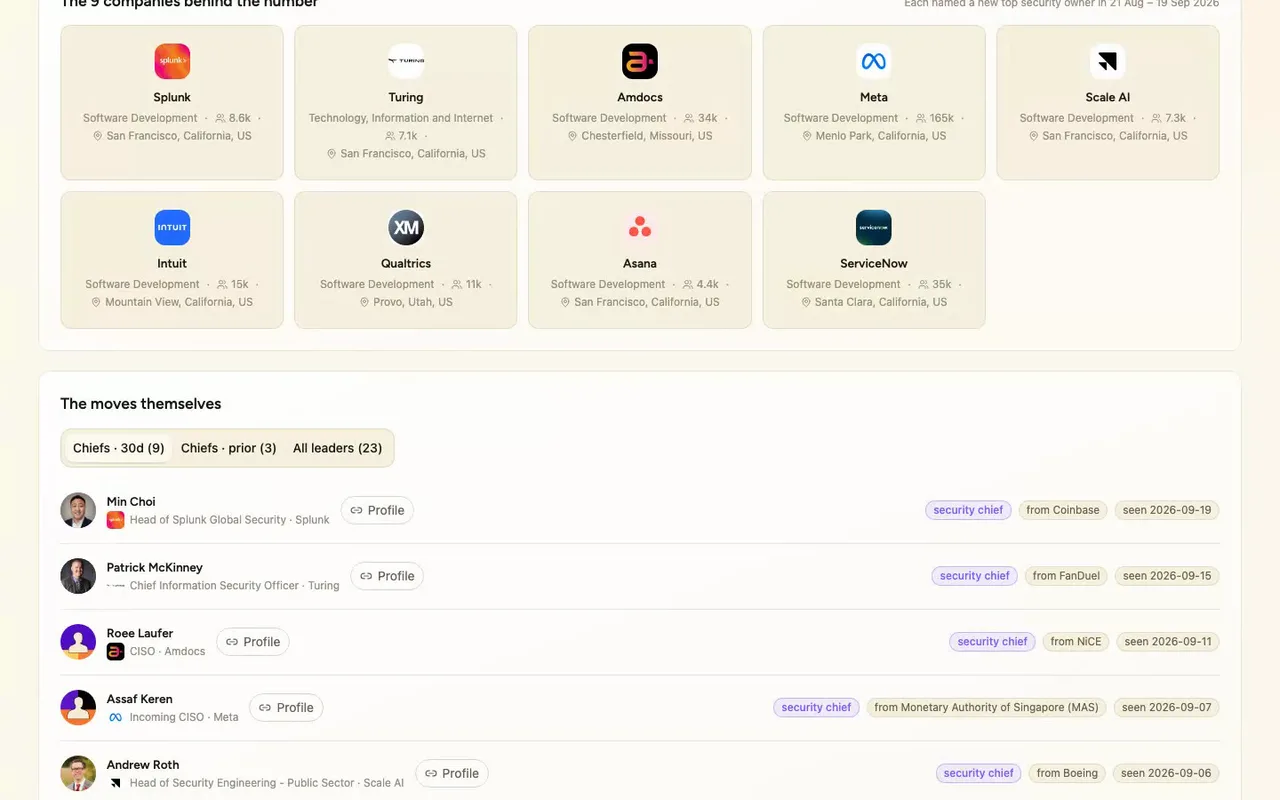Click small Splunk icon beside Min Choi's title
The width and height of the screenshot is (1280, 800).
[115, 520]
